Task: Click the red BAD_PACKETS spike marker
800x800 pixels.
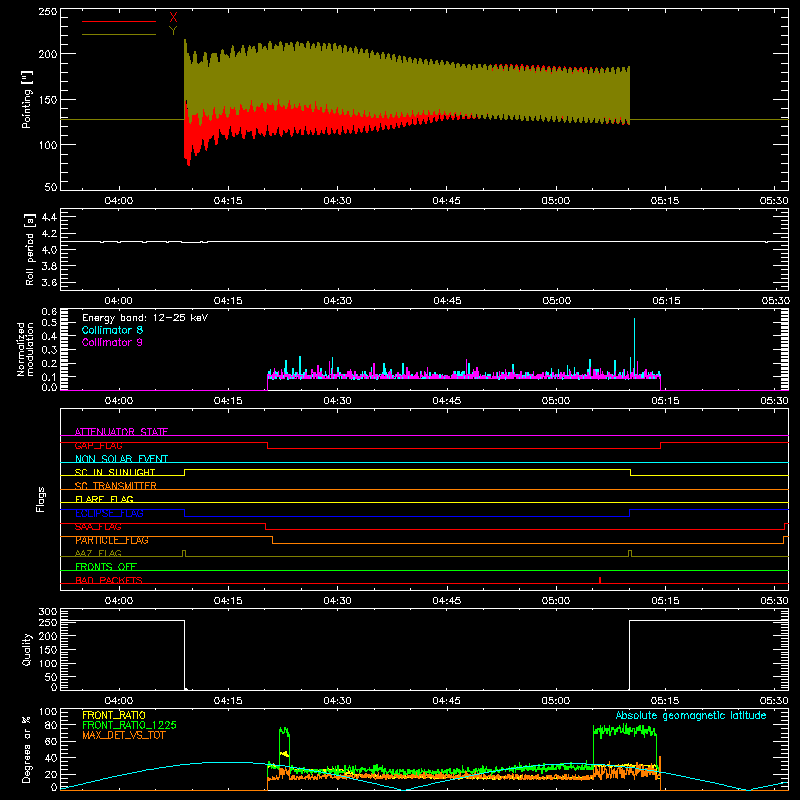Action: pyautogui.click(x=600, y=580)
